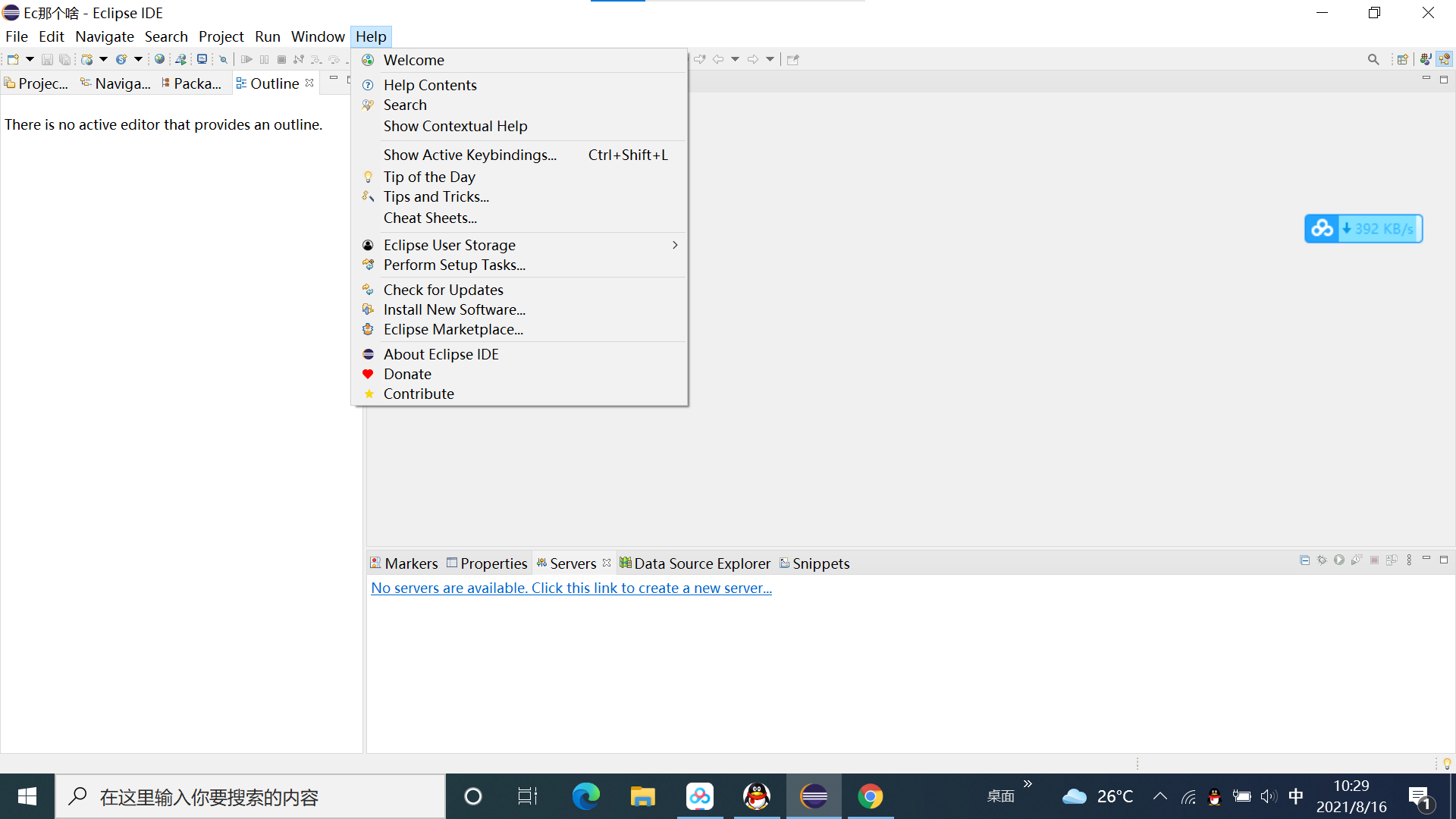
Task: Open the Servers view kebab menu
Action: tap(1409, 560)
